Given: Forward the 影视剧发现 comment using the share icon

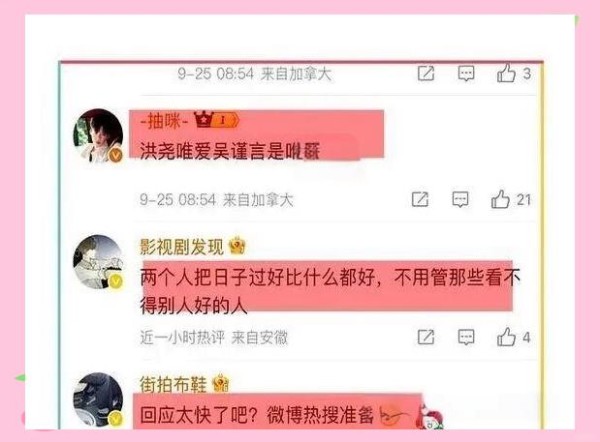Looking at the screenshot, I should [x=426, y=337].
